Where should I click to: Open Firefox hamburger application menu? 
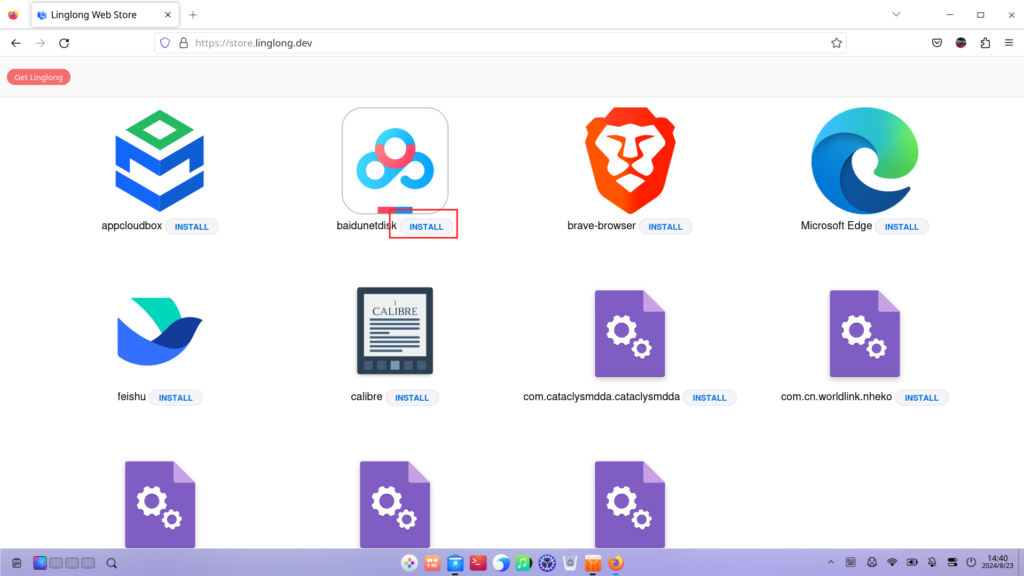1009,43
